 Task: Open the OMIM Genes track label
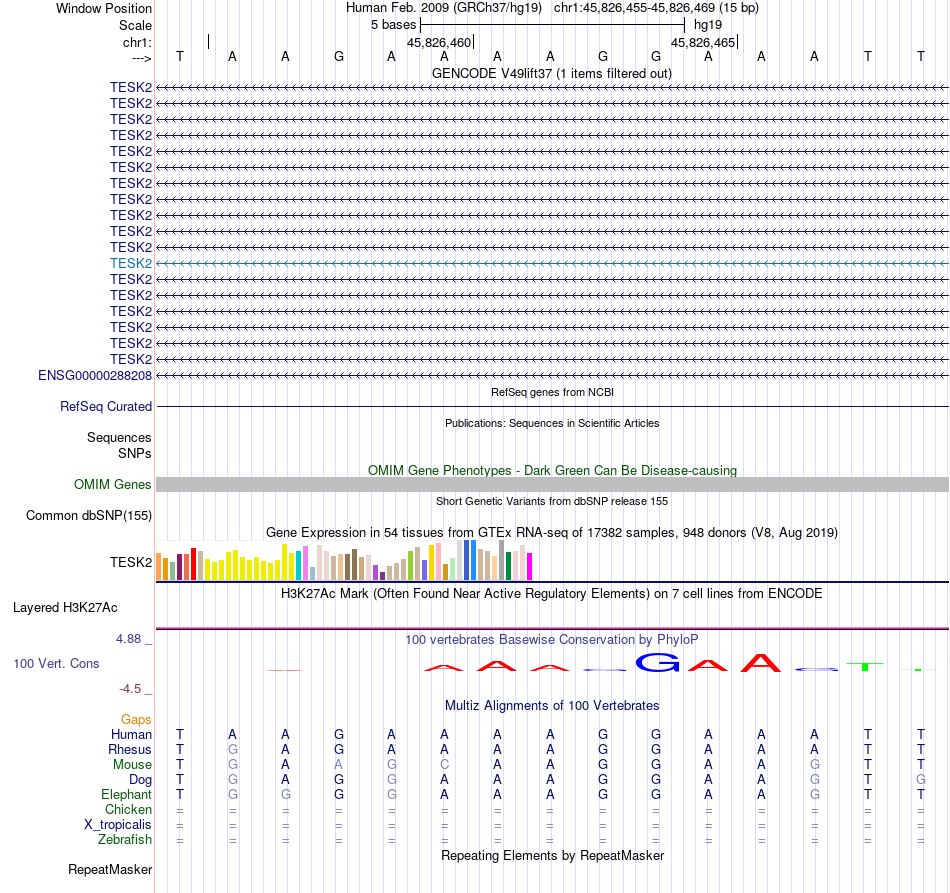click(x=113, y=485)
